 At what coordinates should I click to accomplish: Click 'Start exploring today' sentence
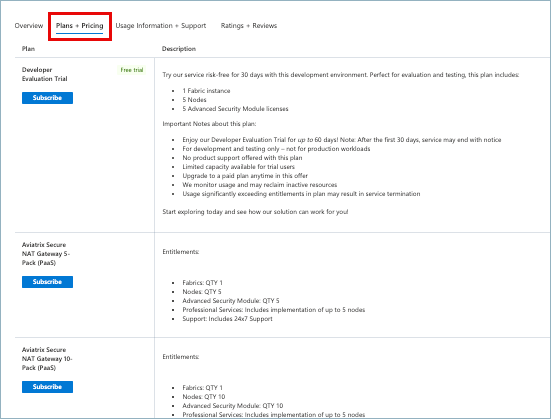pos(255,212)
